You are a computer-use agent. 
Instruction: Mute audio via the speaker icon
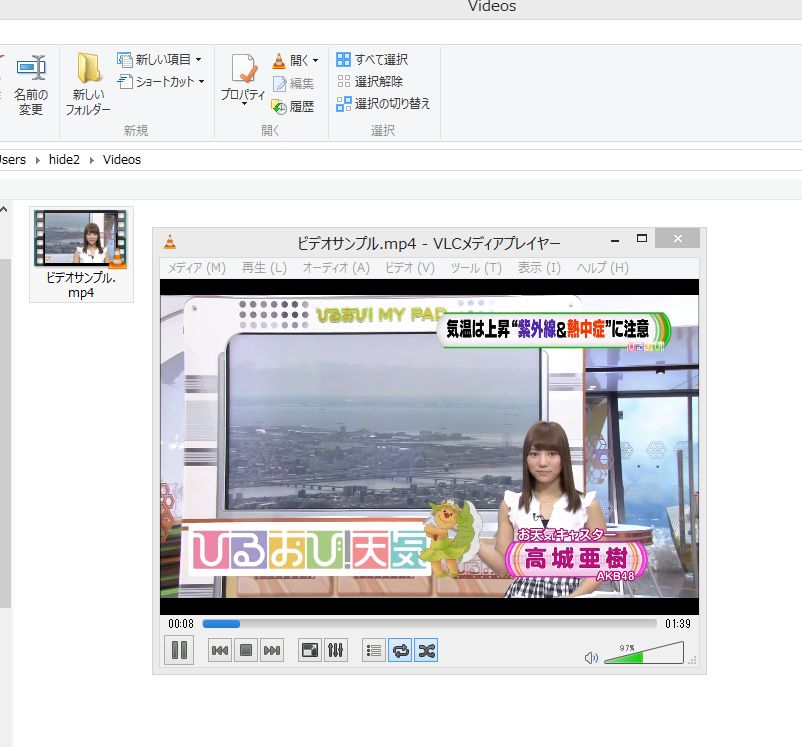coord(591,657)
